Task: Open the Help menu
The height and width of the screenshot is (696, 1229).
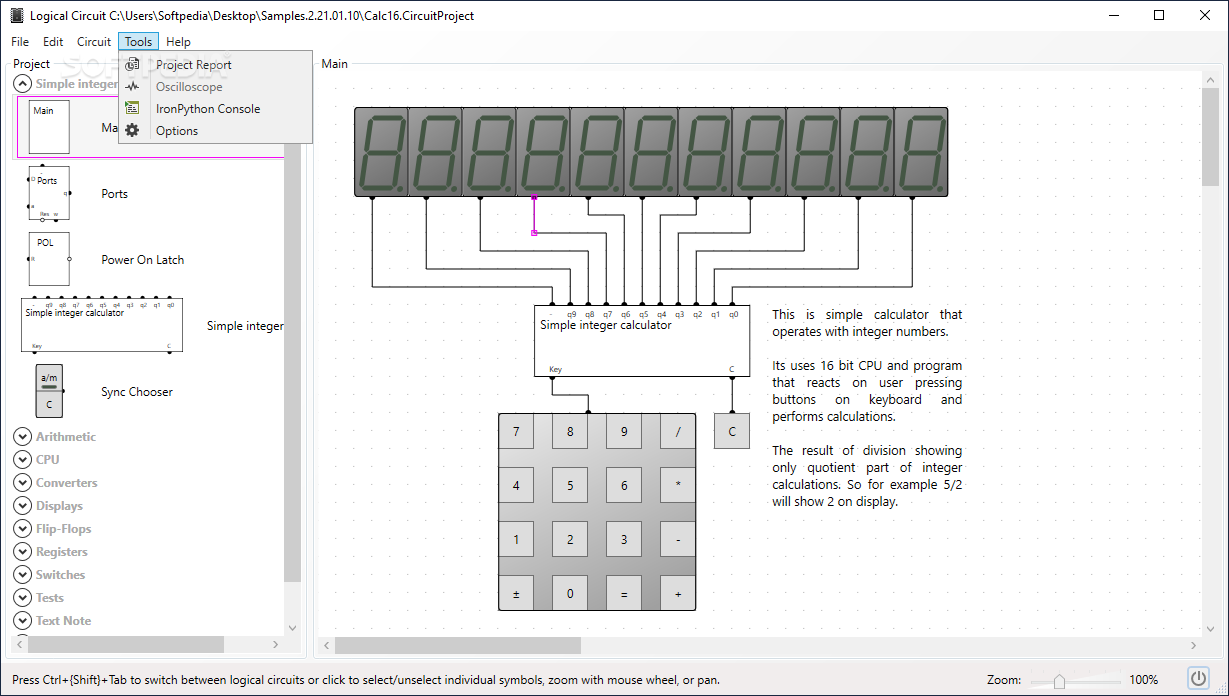Action: 178,42
